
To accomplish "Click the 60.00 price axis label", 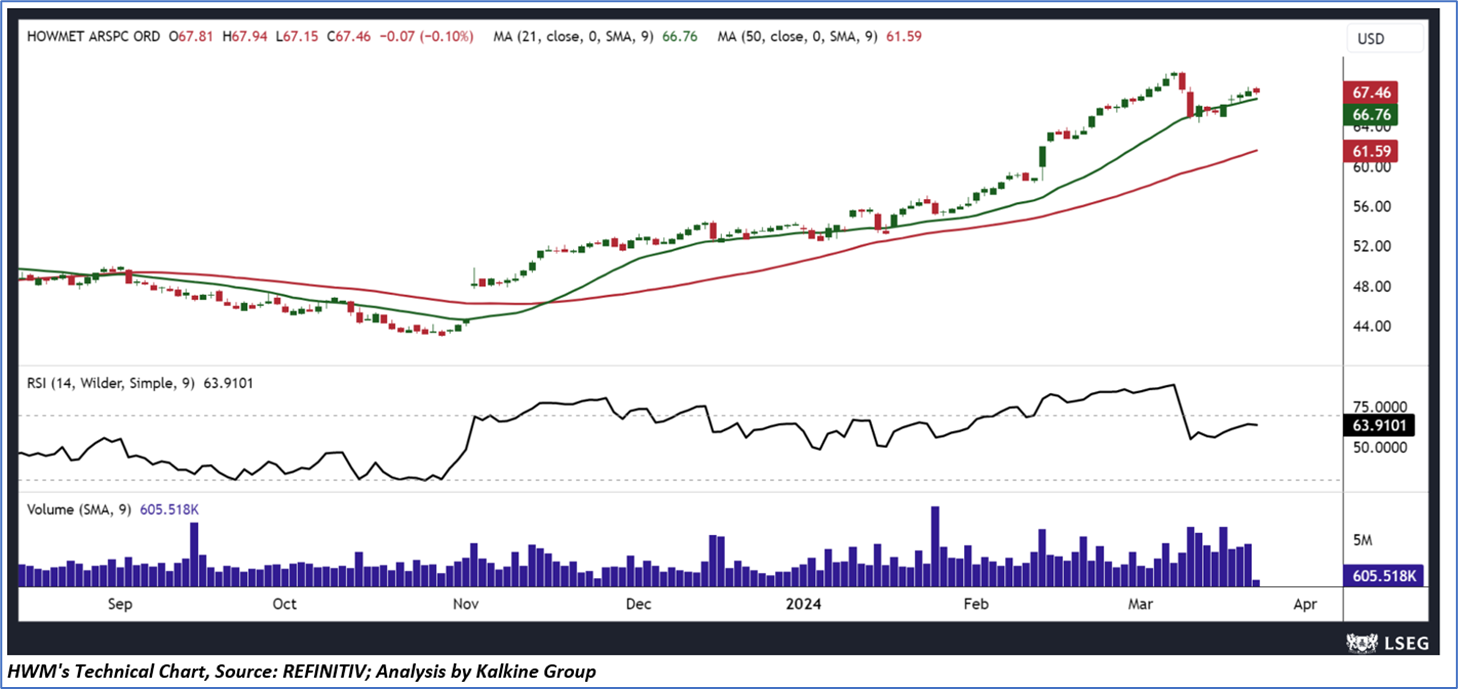I will (1370, 167).
